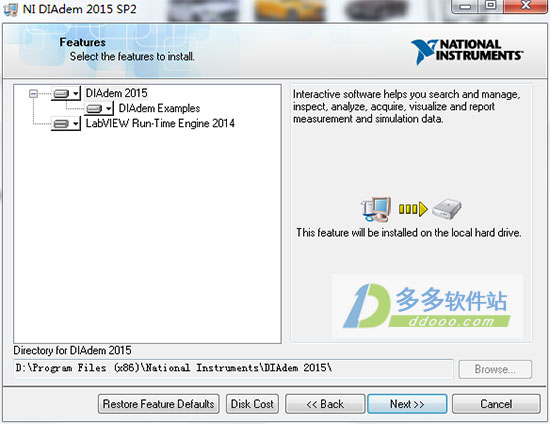Click 'Select the features to install.' text
Screen dimensions: 550x424
pyautogui.click(x=132, y=56)
